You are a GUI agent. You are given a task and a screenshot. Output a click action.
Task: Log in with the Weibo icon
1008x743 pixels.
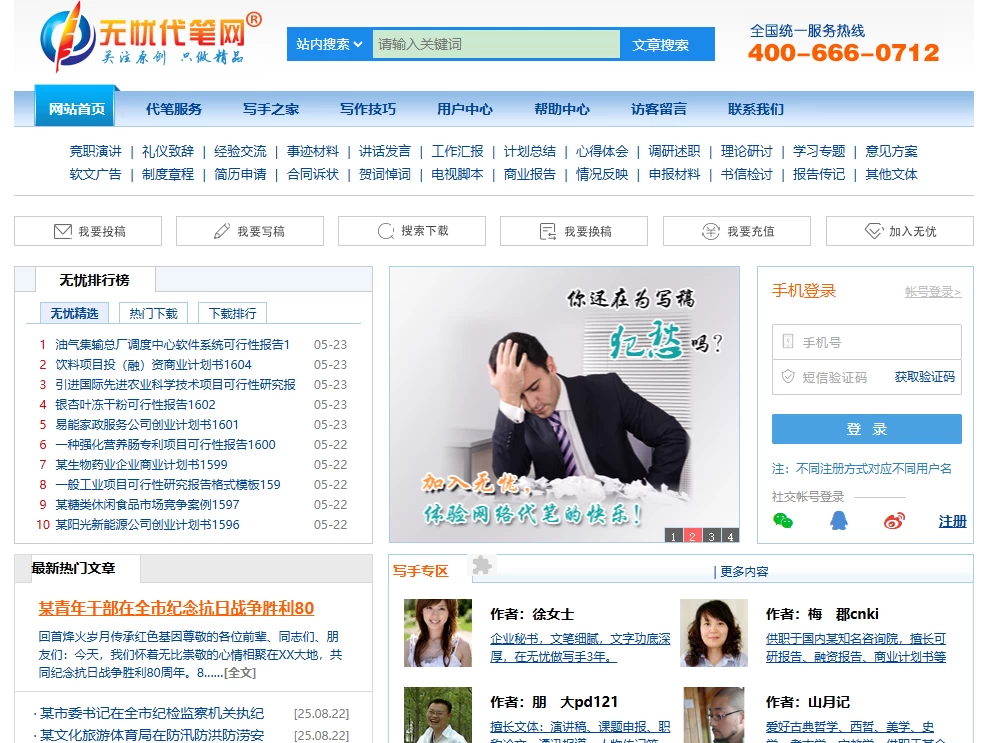[894, 520]
